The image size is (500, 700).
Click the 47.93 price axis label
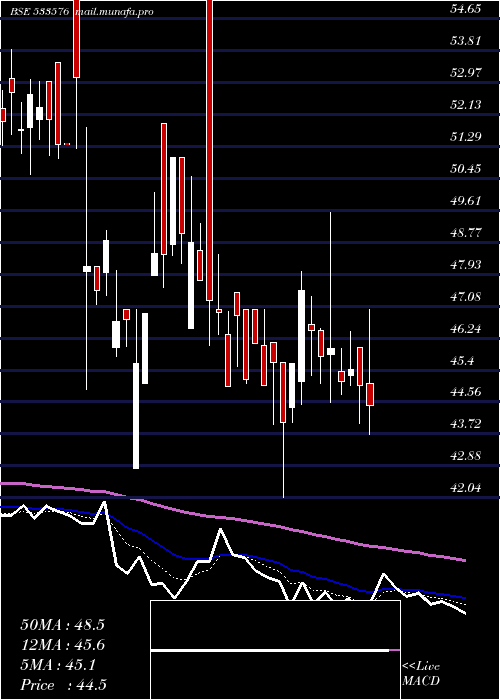[466, 265]
